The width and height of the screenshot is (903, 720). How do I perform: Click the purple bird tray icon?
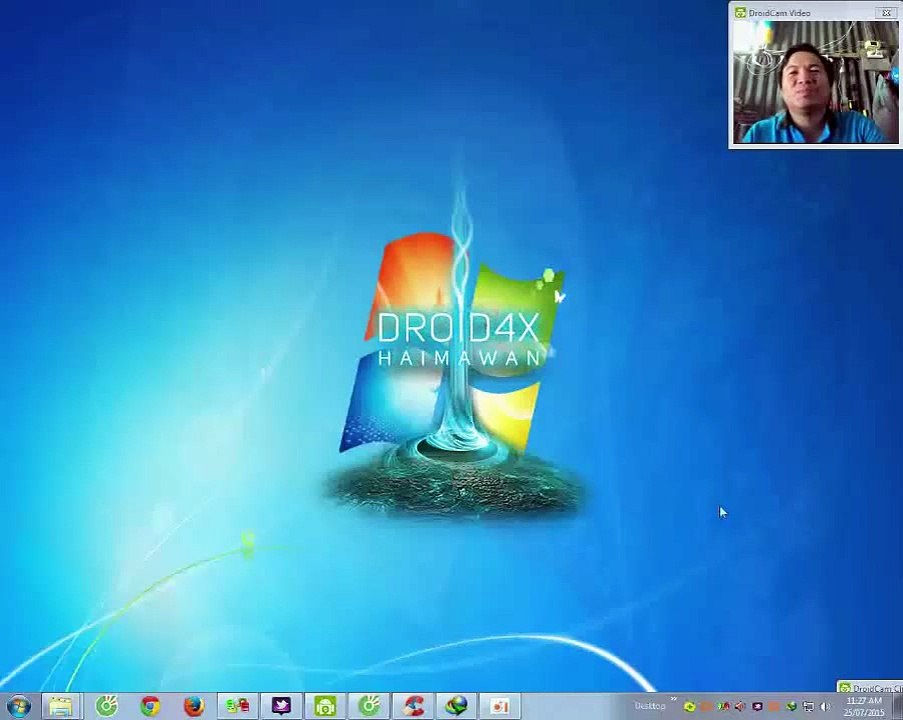(757, 707)
